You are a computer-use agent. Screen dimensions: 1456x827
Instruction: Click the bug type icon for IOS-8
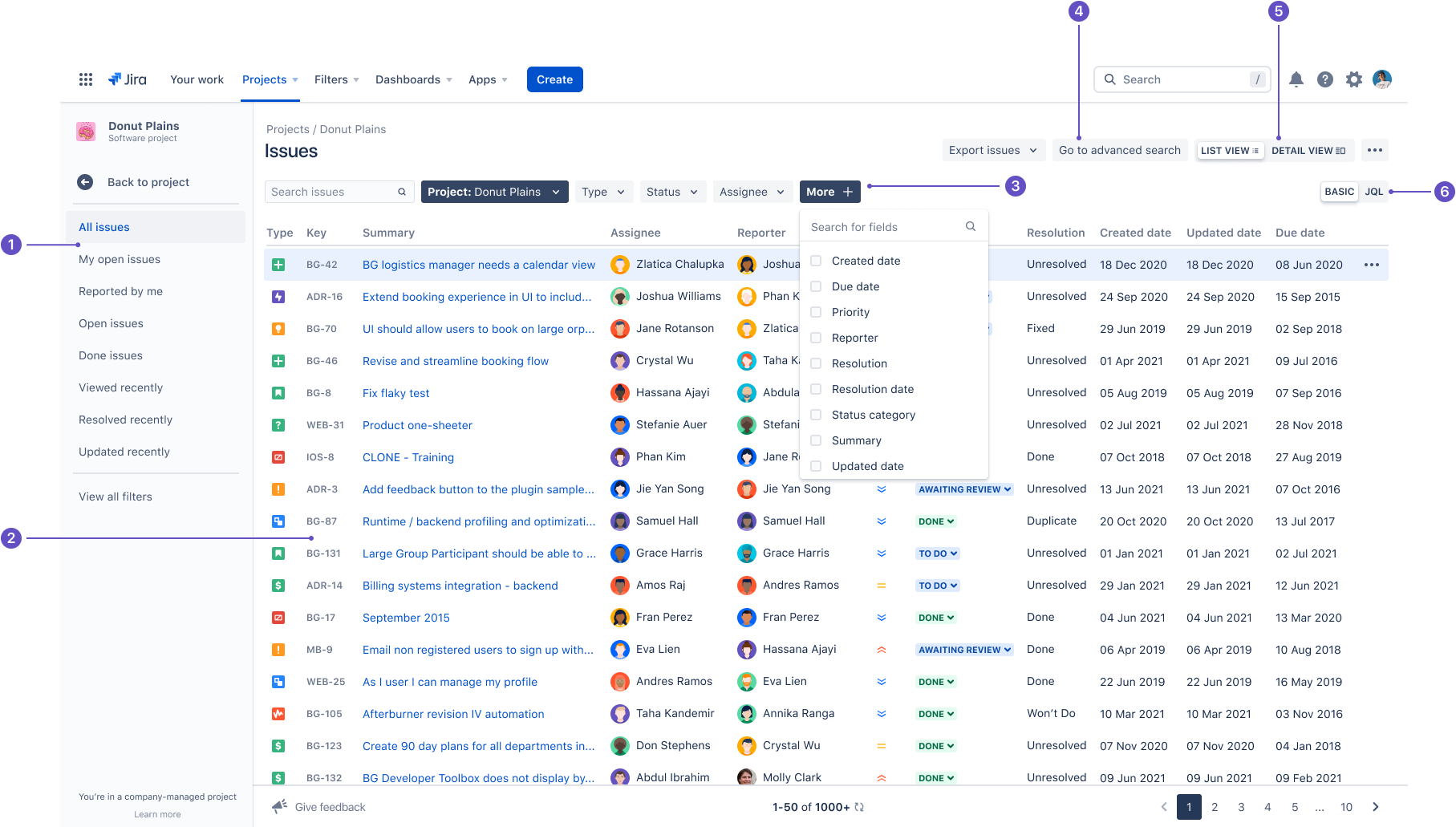[278, 457]
